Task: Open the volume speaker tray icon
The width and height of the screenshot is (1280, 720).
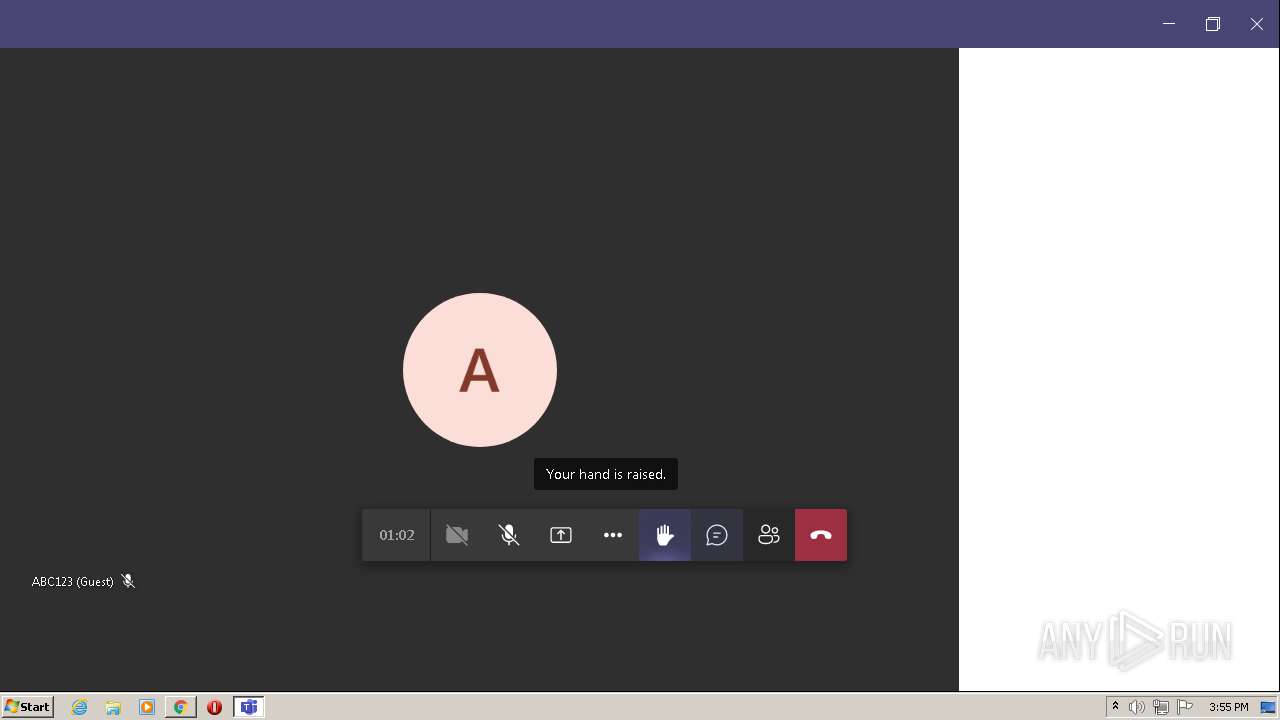Action: point(1137,707)
